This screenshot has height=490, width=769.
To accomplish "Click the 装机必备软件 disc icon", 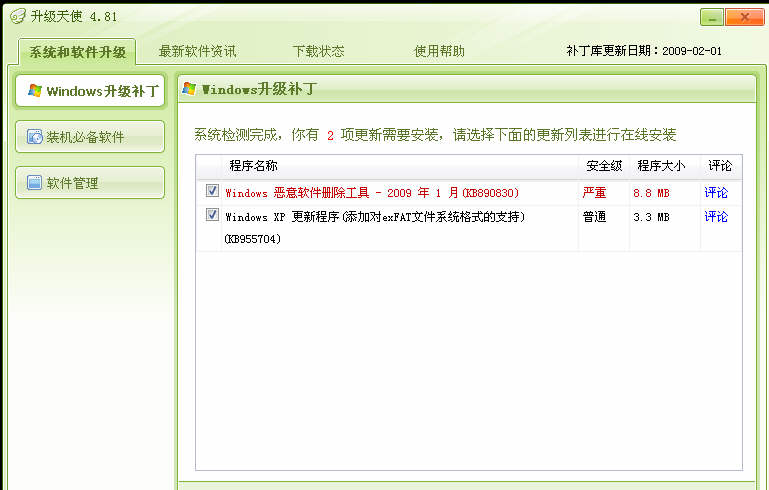I will click(34, 137).
